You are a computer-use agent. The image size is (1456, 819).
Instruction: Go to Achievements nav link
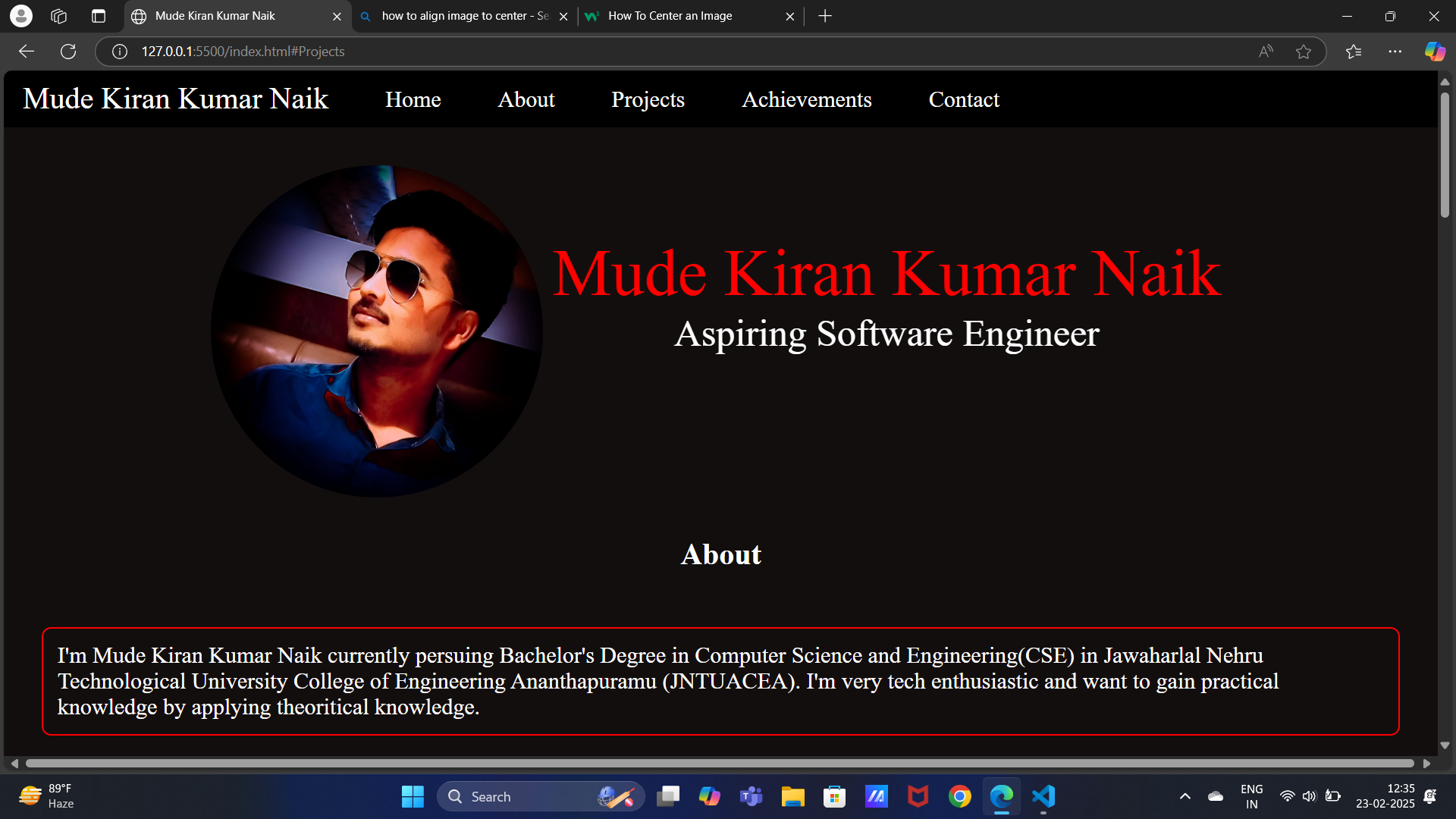point(807,99)
